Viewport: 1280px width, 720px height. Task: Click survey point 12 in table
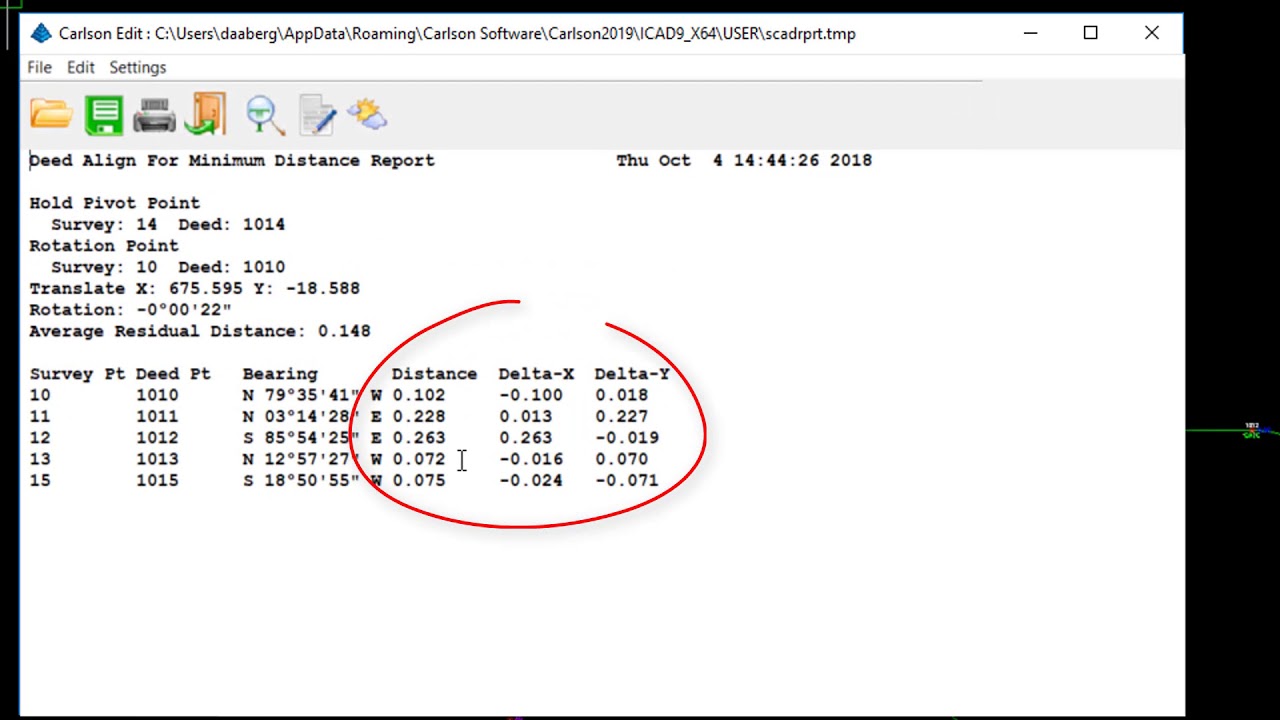40,438
